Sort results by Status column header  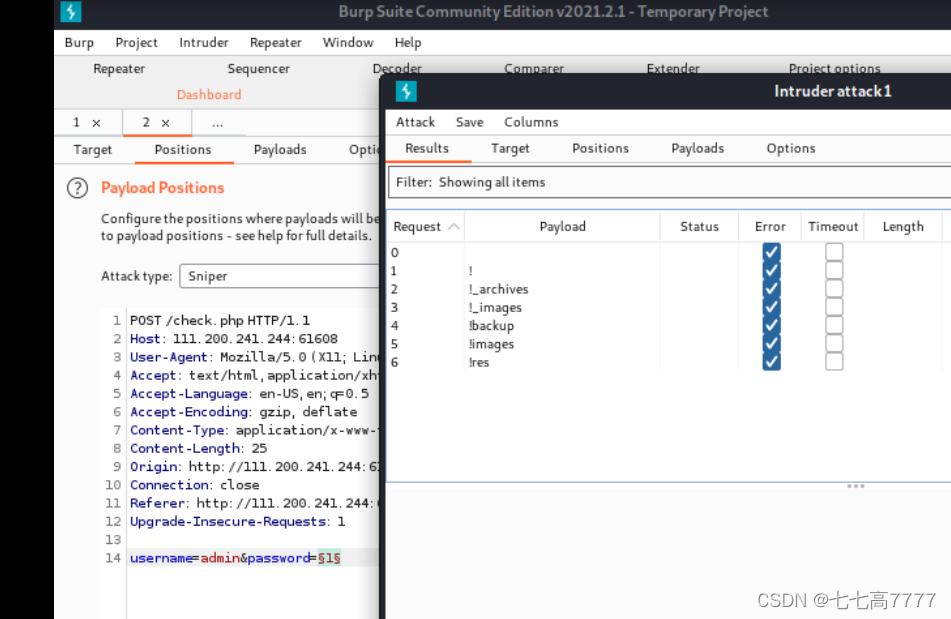(x=699, y=227)
